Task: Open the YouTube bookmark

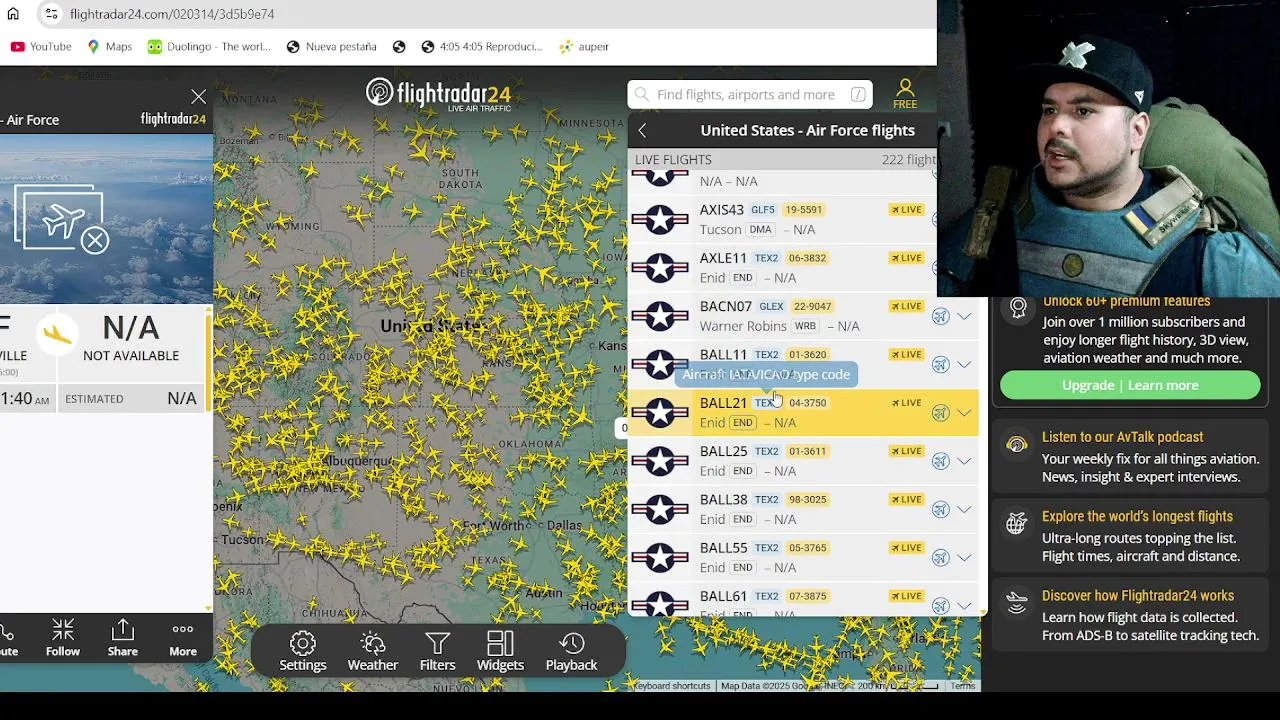Action: 41,46
